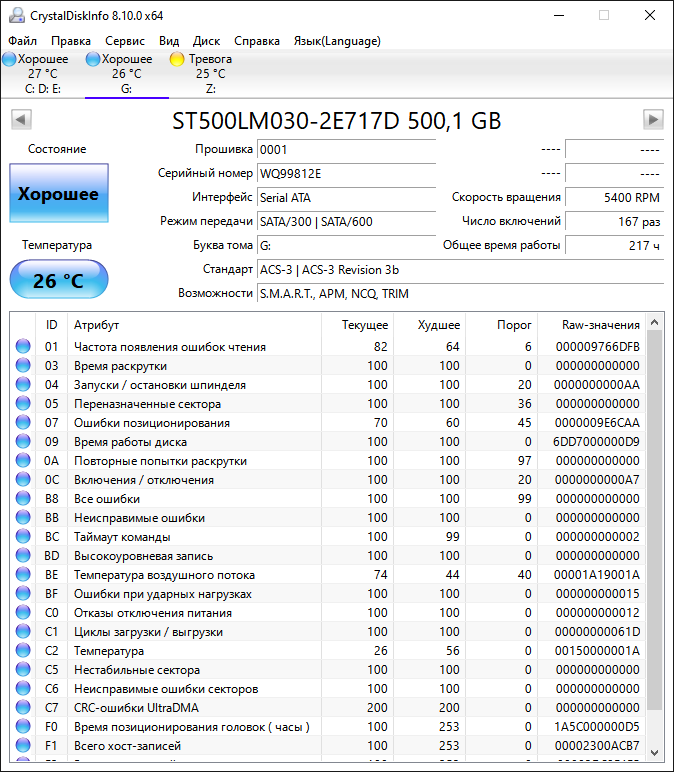Click the Порог column header

click(502, 325)
